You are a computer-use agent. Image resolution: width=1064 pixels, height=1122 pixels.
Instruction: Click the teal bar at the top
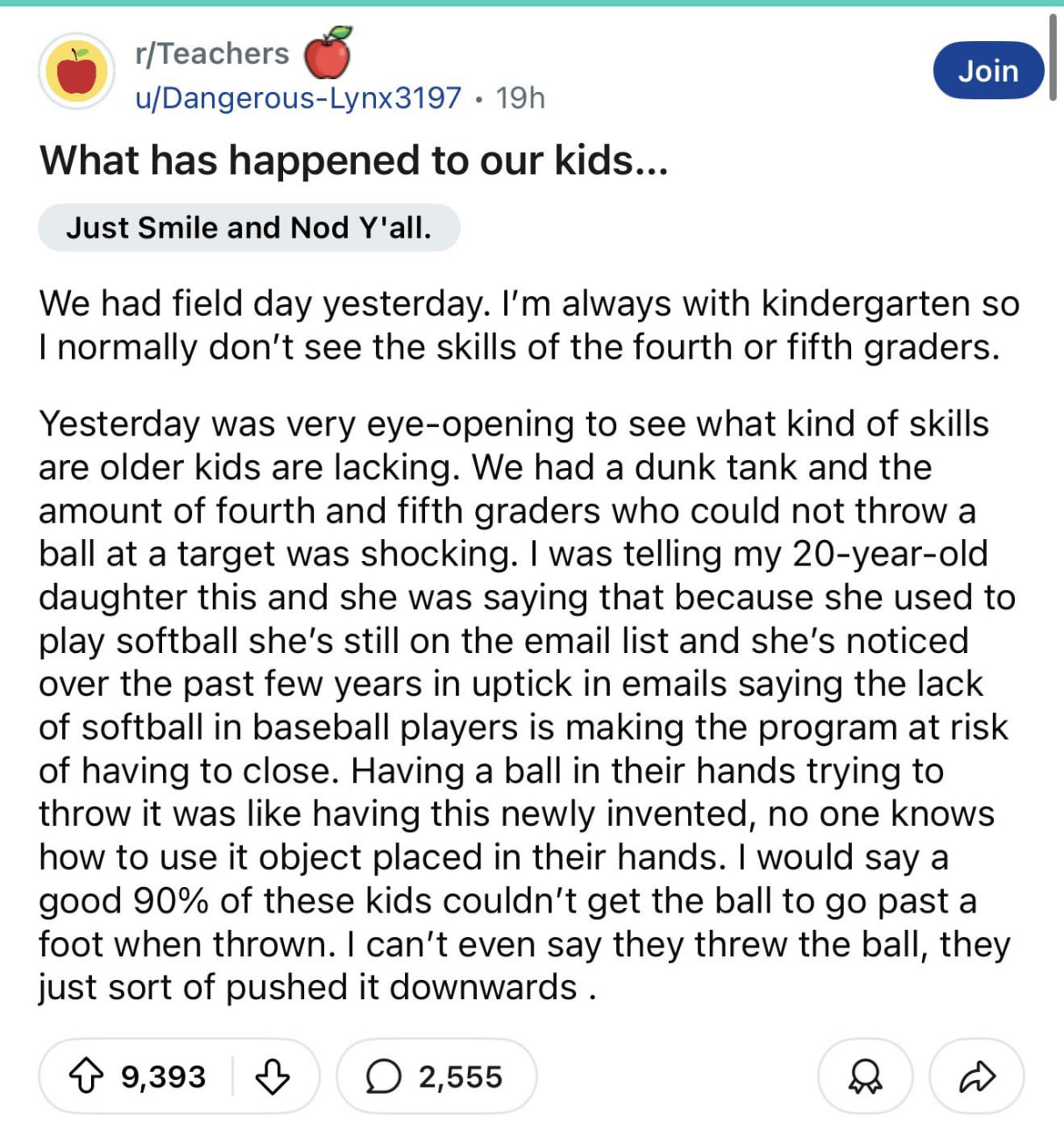click(x=532, y=3)
